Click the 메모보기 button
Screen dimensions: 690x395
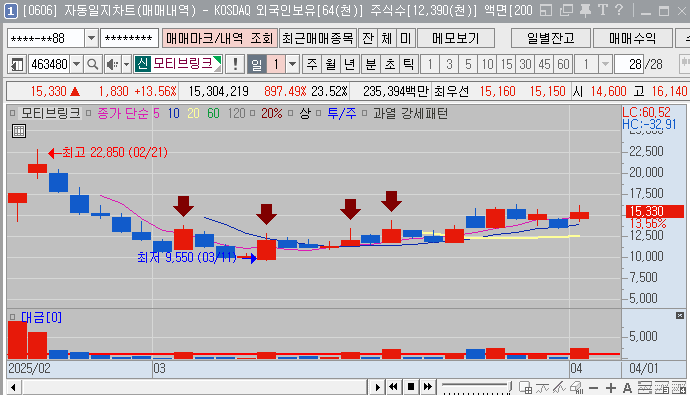click(x=455, y=38)
